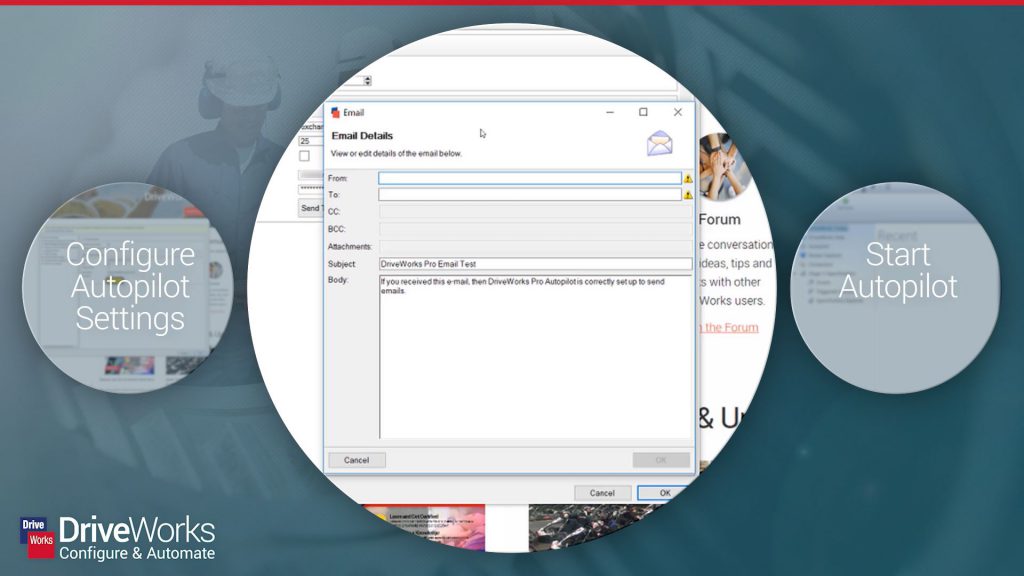
Task: Edit the Subject field 'DriveWorks Pro Email Test'
Action: 535,264
